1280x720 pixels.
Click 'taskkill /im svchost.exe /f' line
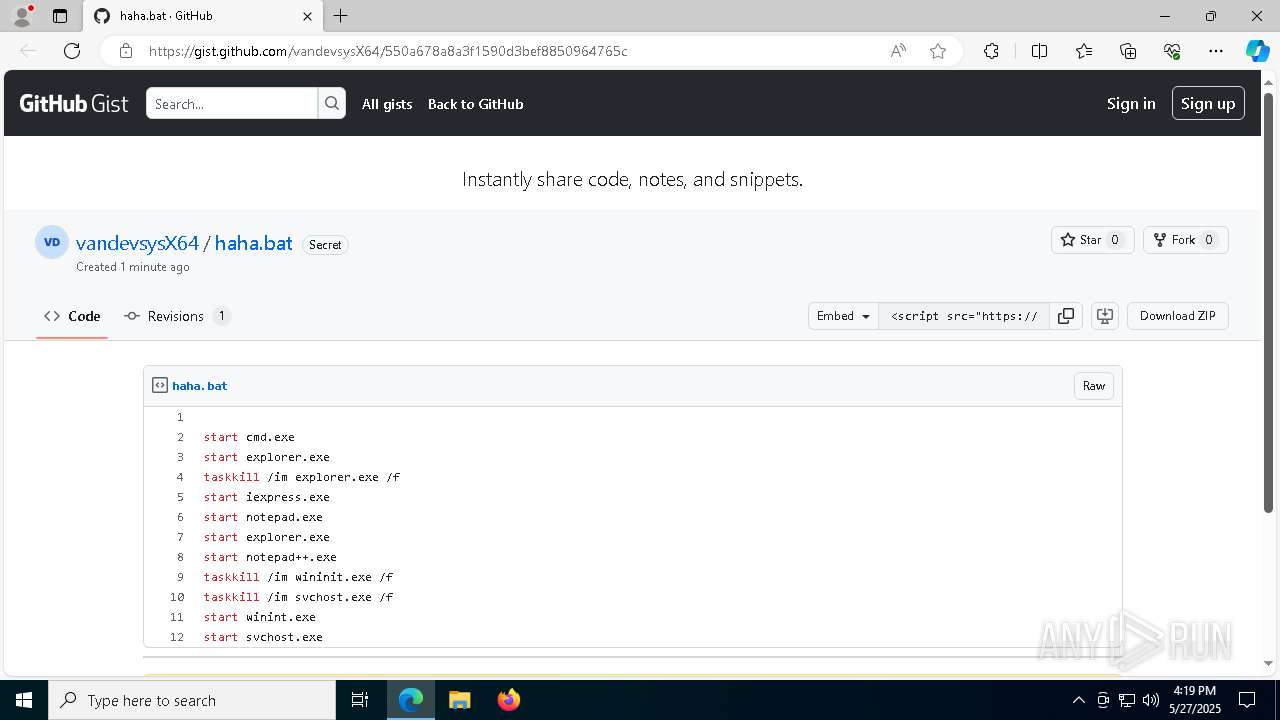tap(298, 597)
